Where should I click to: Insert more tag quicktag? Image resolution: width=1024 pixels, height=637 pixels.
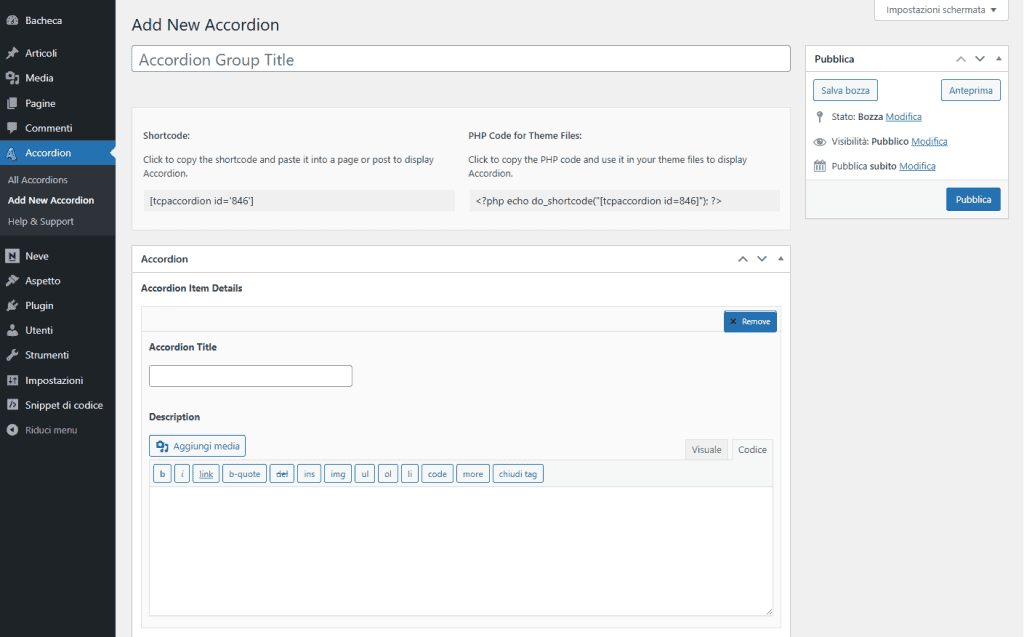click(473, 474)
